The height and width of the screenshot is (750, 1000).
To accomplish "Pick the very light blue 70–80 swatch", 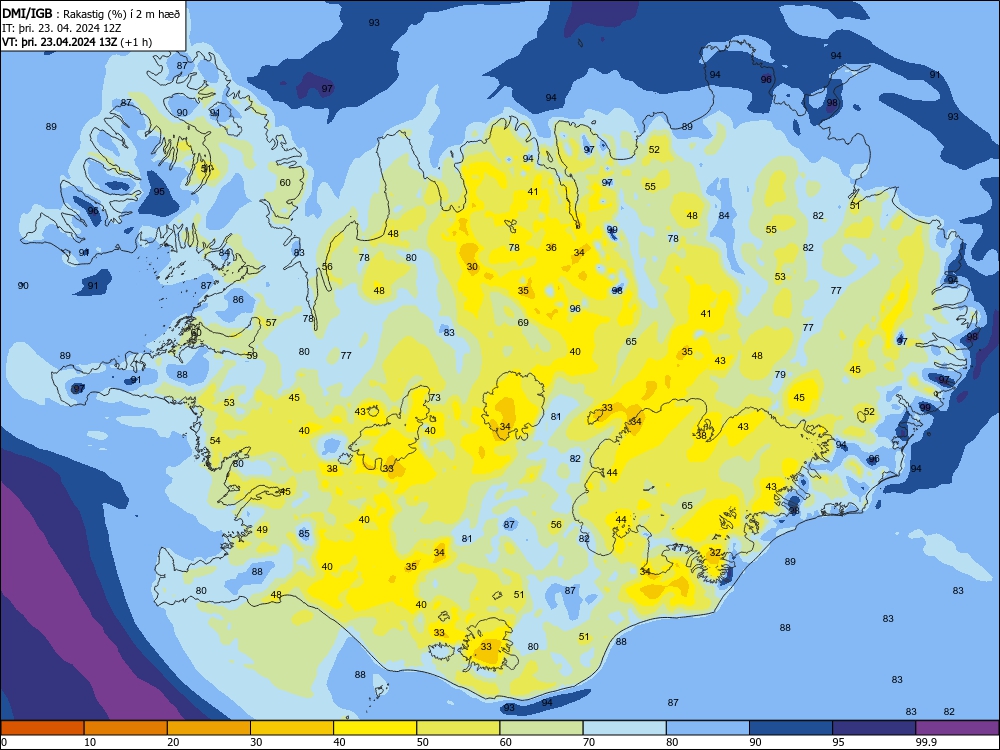I will point(624,728).
